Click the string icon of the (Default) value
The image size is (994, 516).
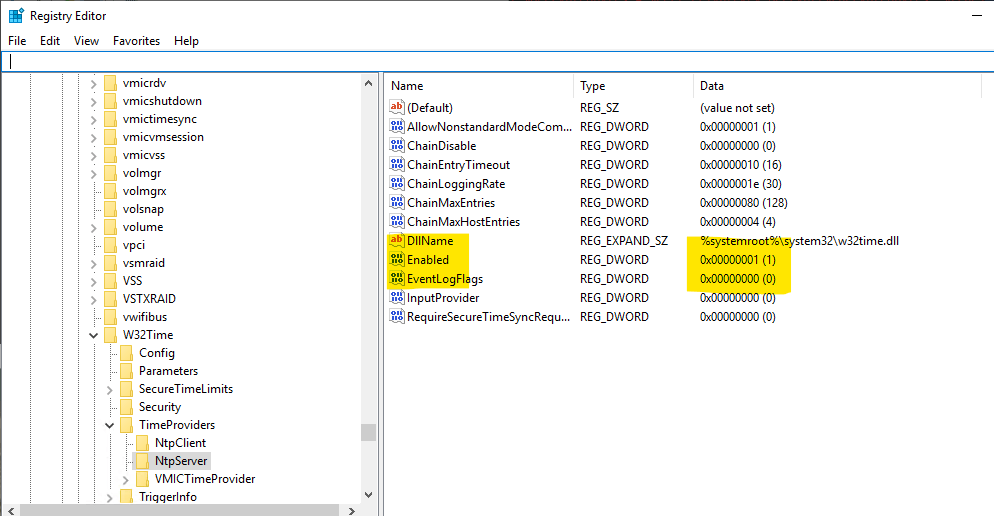click(x=397, y=108)
